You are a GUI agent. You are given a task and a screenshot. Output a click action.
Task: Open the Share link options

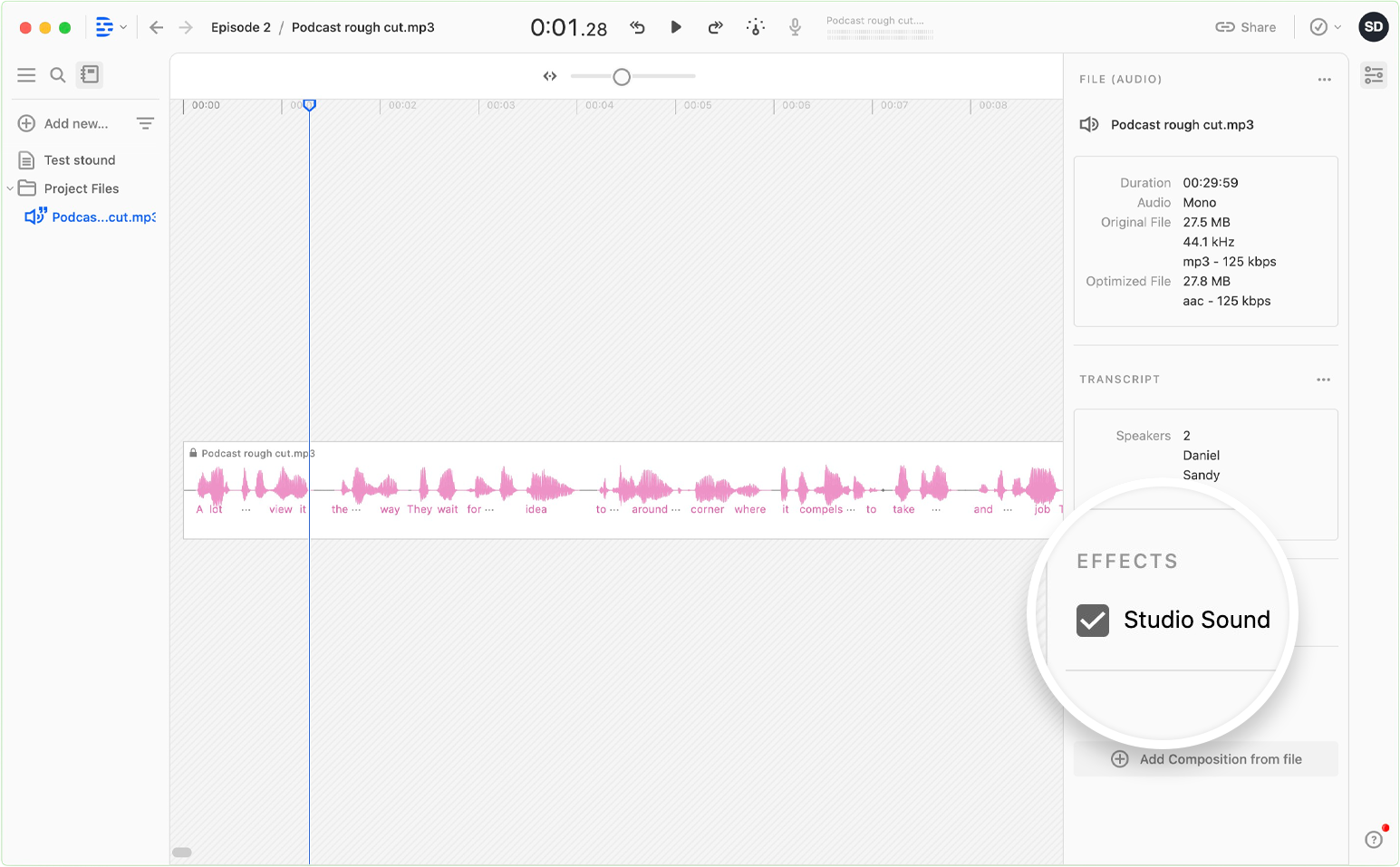(1246, 27)
